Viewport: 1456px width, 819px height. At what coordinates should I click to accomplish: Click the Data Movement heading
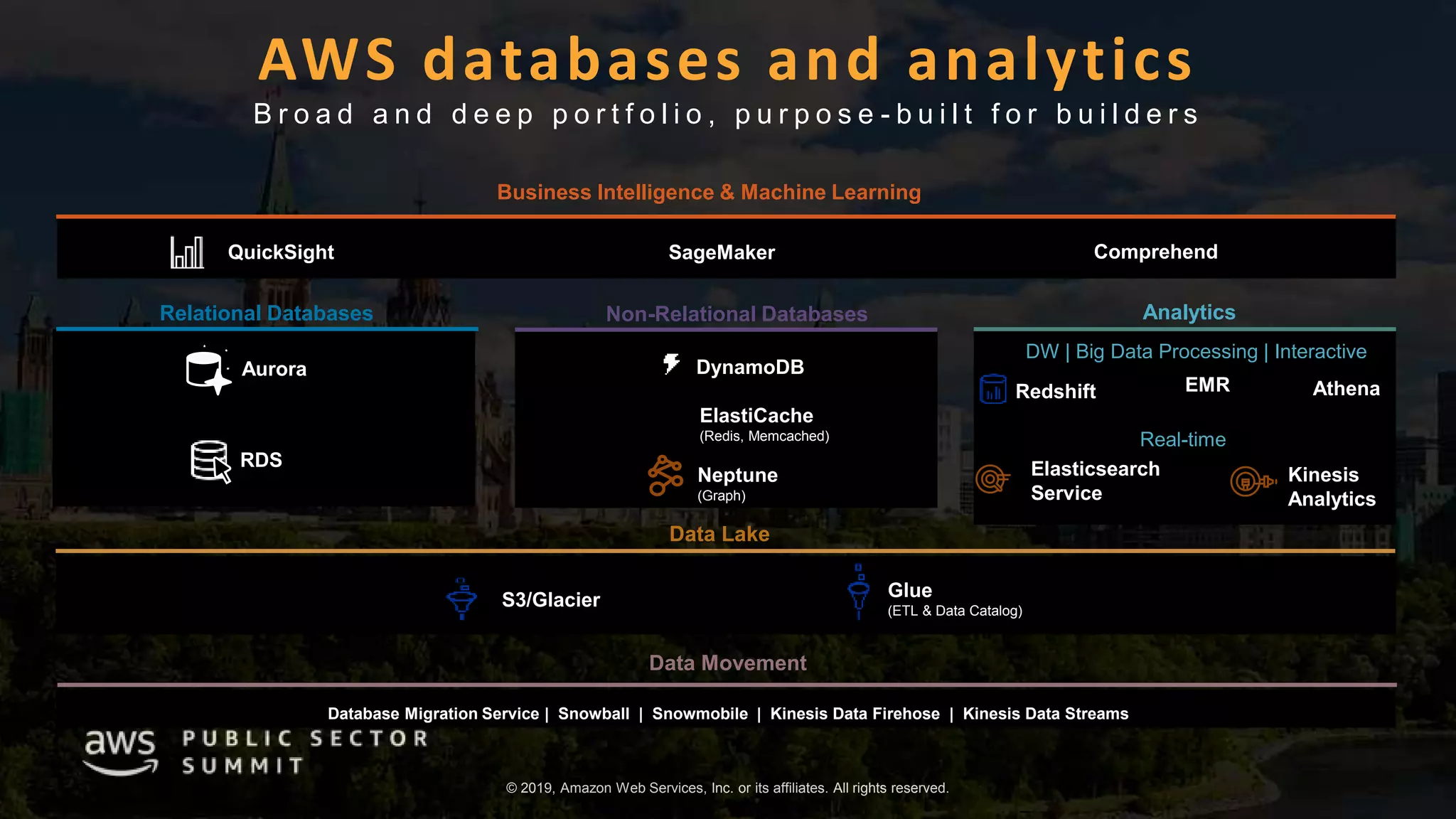tap(727, 663)
